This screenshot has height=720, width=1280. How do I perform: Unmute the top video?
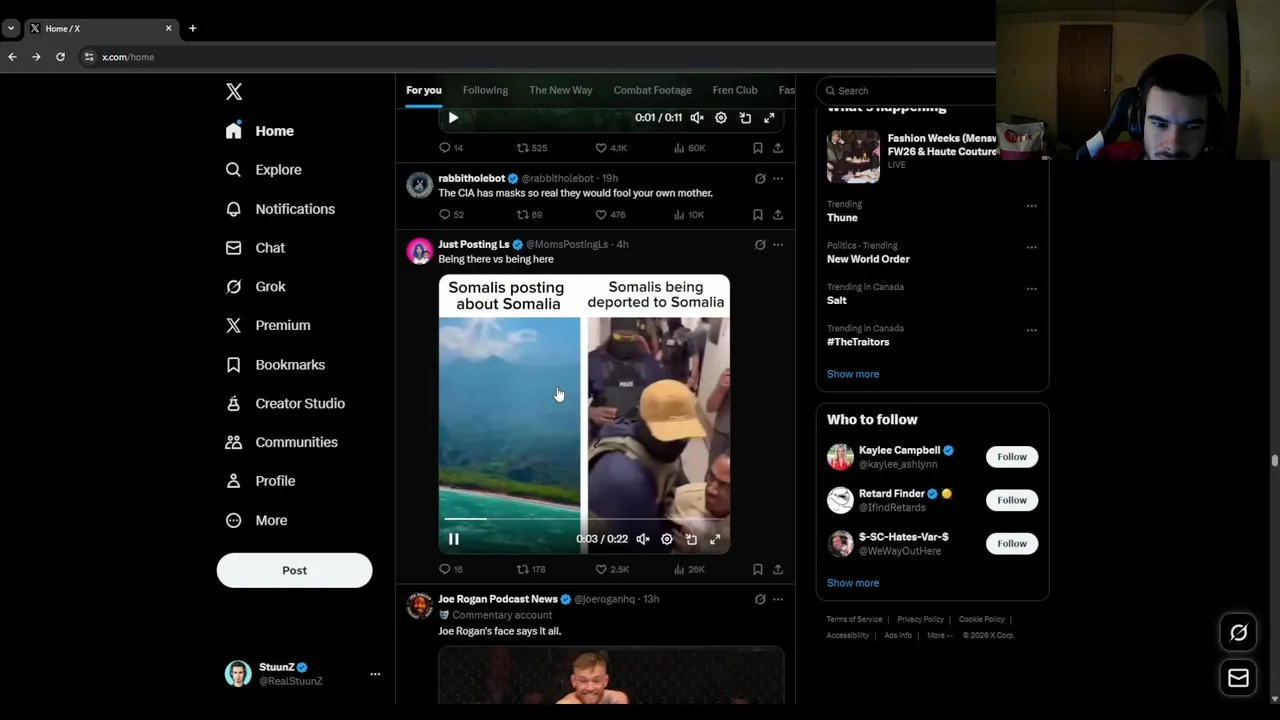pos(697,118)
